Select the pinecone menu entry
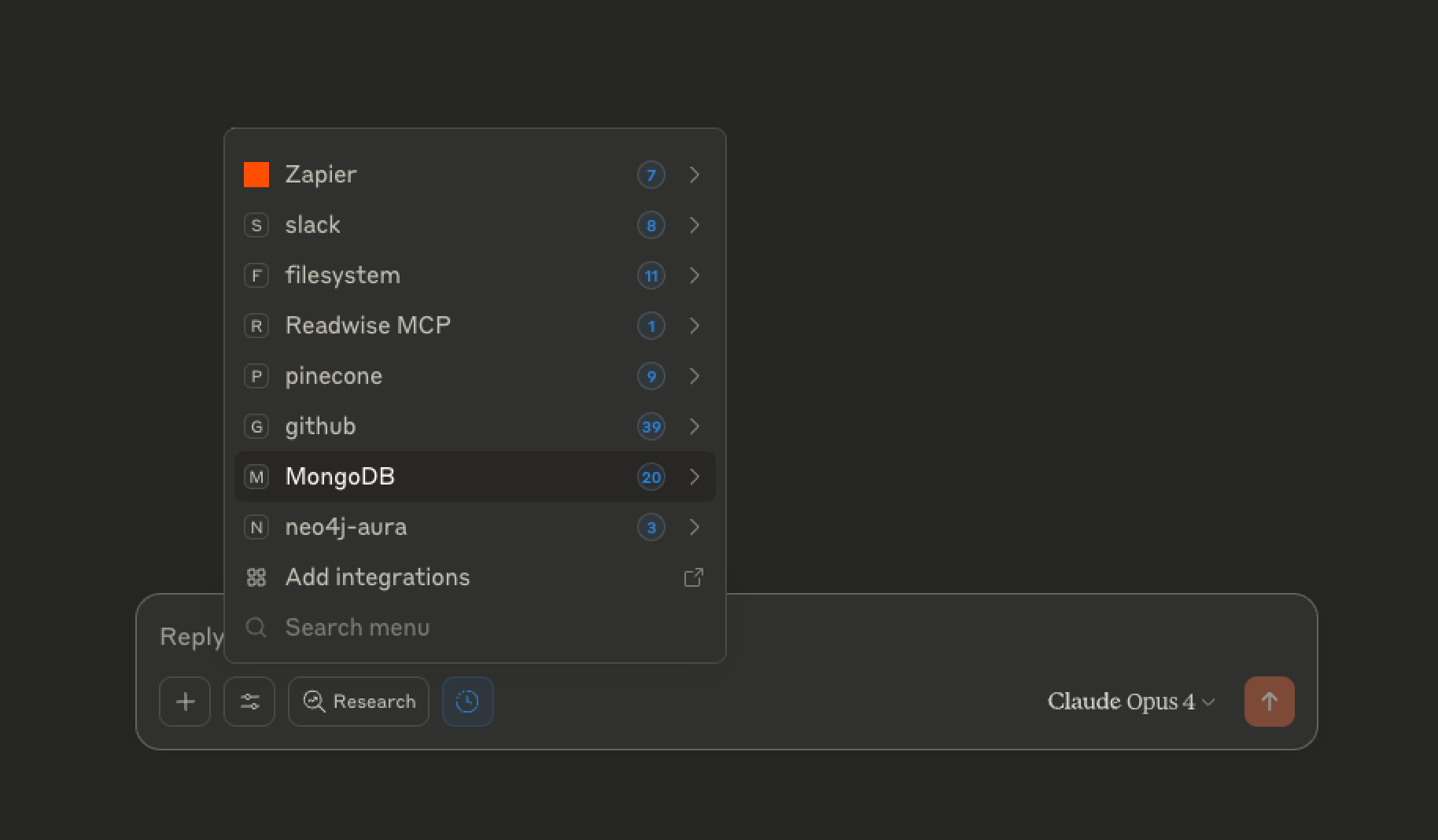Image resolution: width=1438 pixels, height=840 pixels. (475, 376)
